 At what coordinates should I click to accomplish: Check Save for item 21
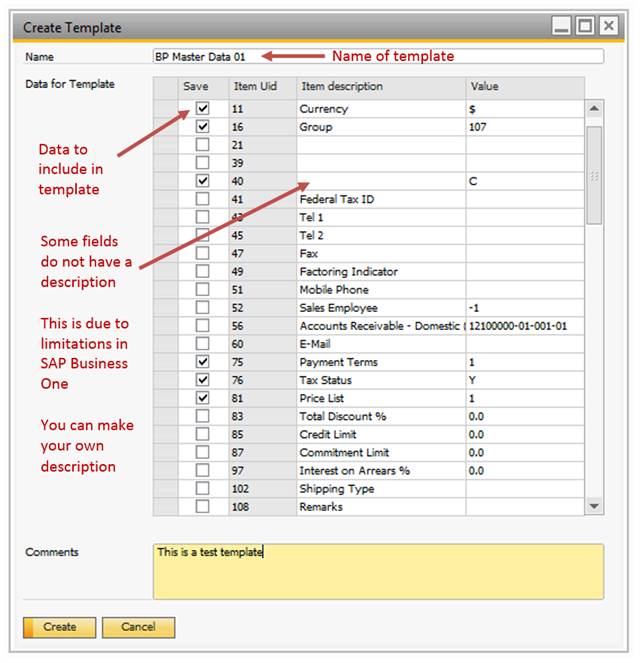203,145
